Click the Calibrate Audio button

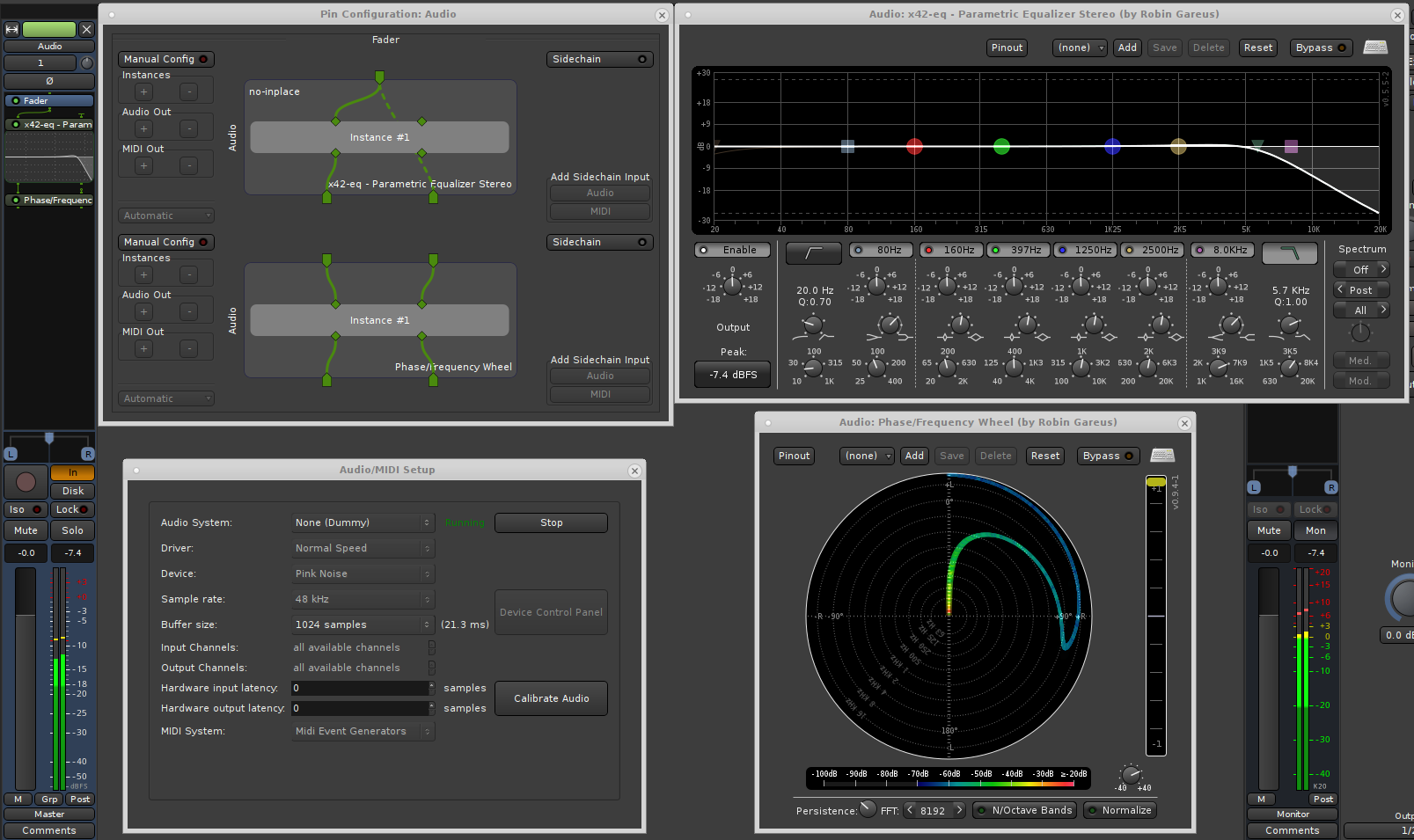(x=551, y=698)
